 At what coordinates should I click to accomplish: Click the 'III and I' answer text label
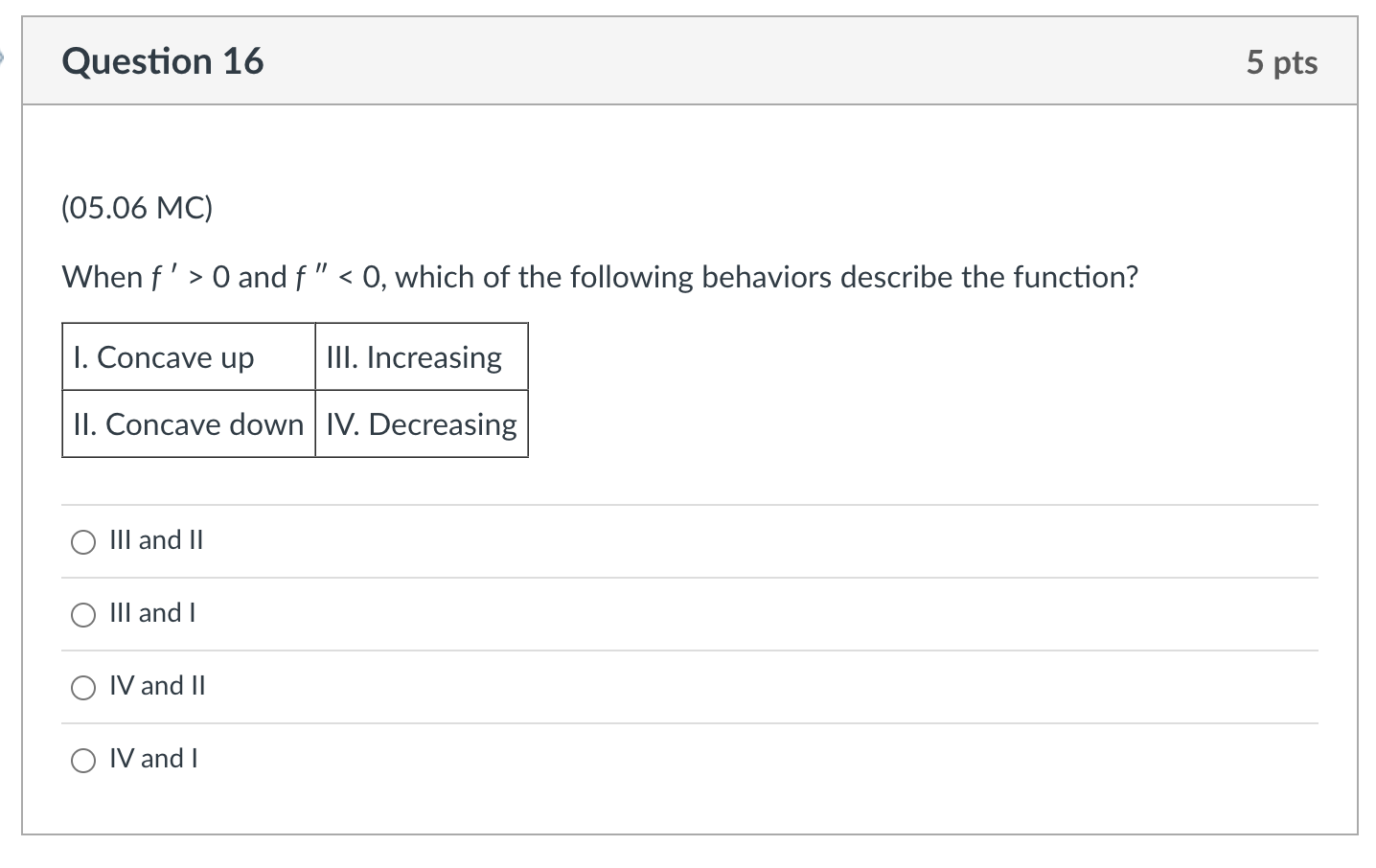pyautogui.click(x=152, y=613)
